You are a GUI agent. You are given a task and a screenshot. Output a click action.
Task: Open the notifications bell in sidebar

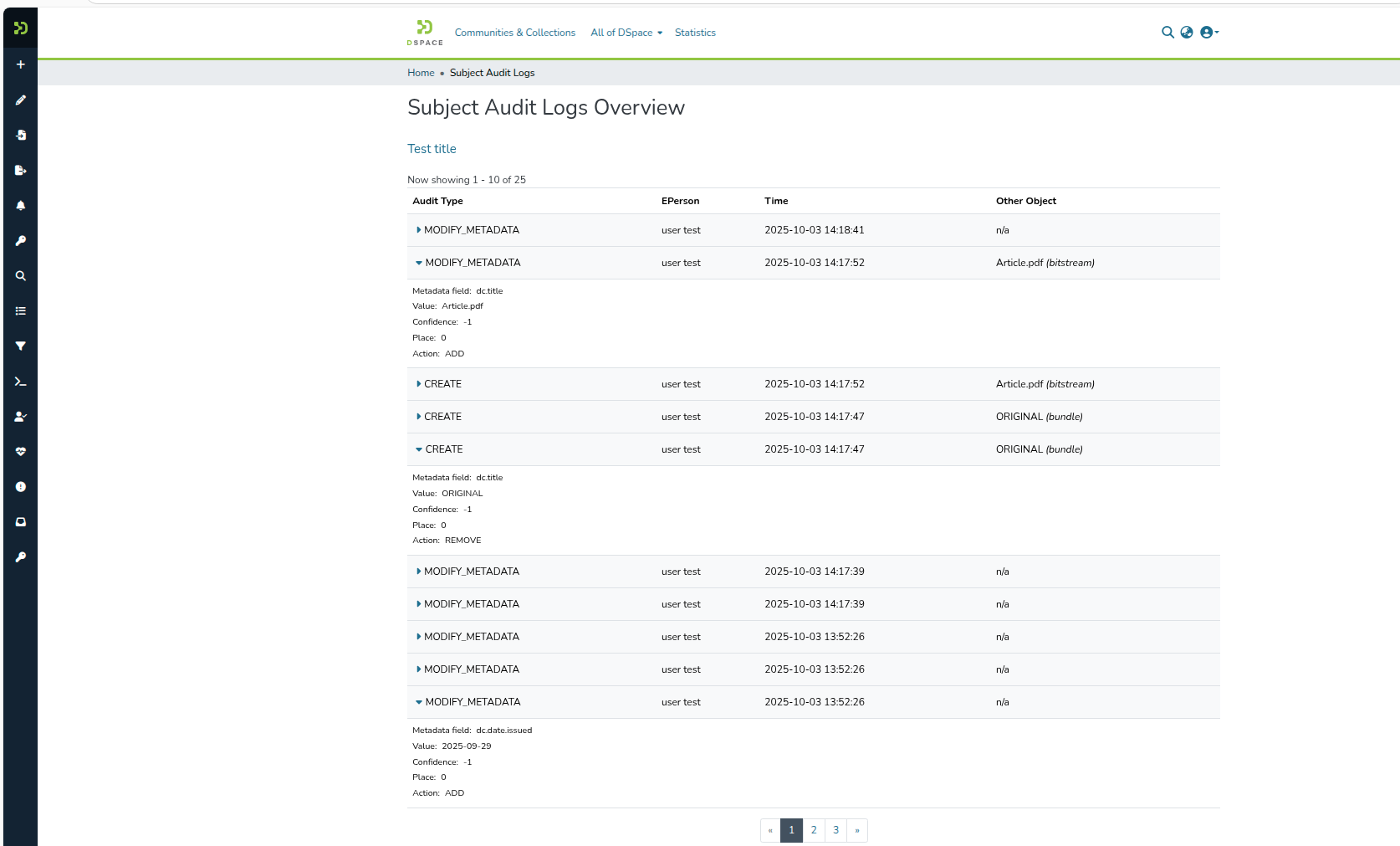(x=21, y=206)
